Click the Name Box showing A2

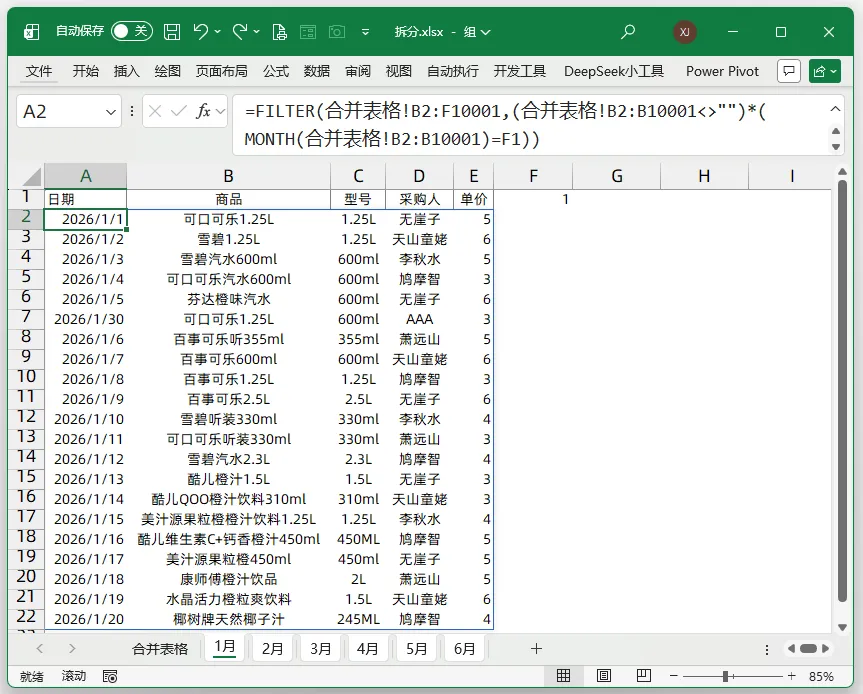[61, 112]
